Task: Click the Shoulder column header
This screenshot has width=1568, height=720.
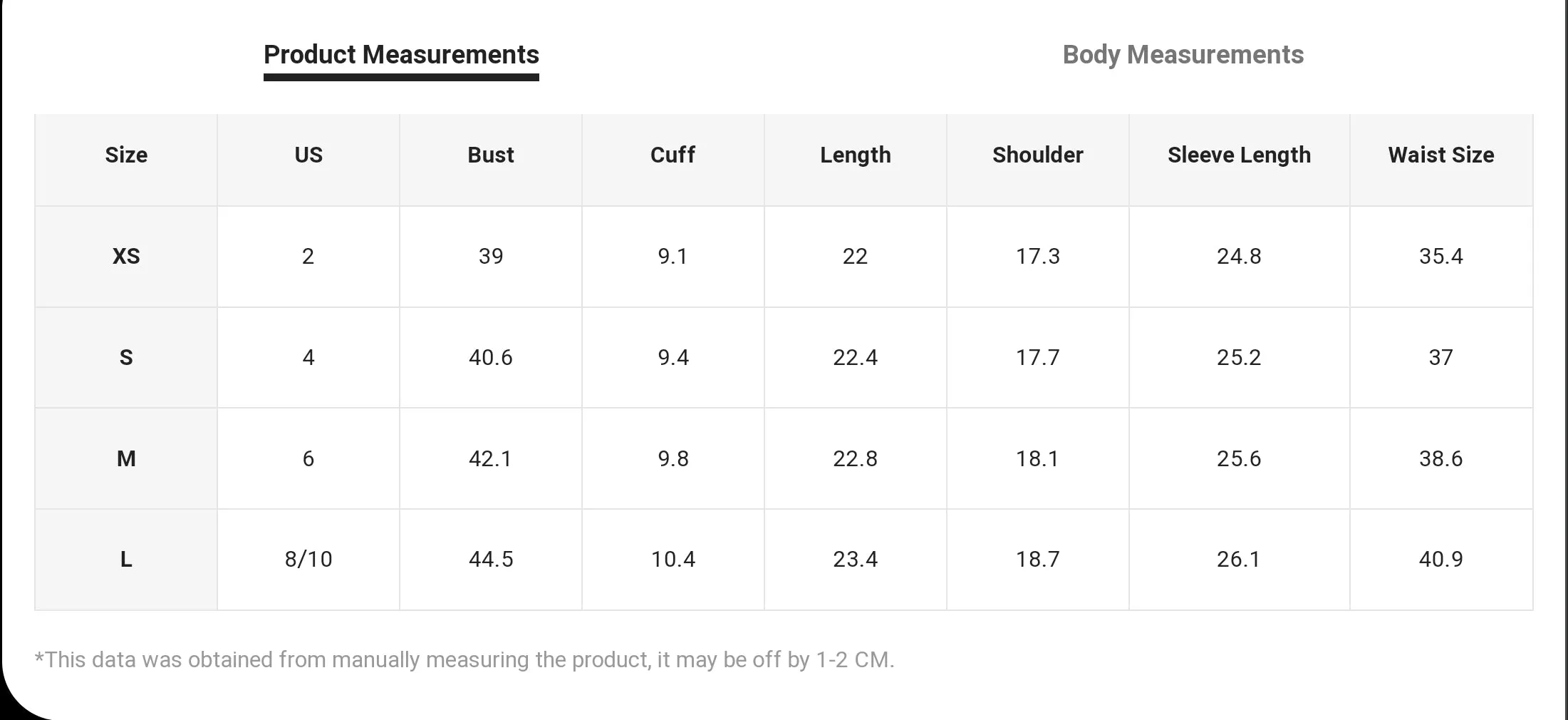Action: (1037, 155)
